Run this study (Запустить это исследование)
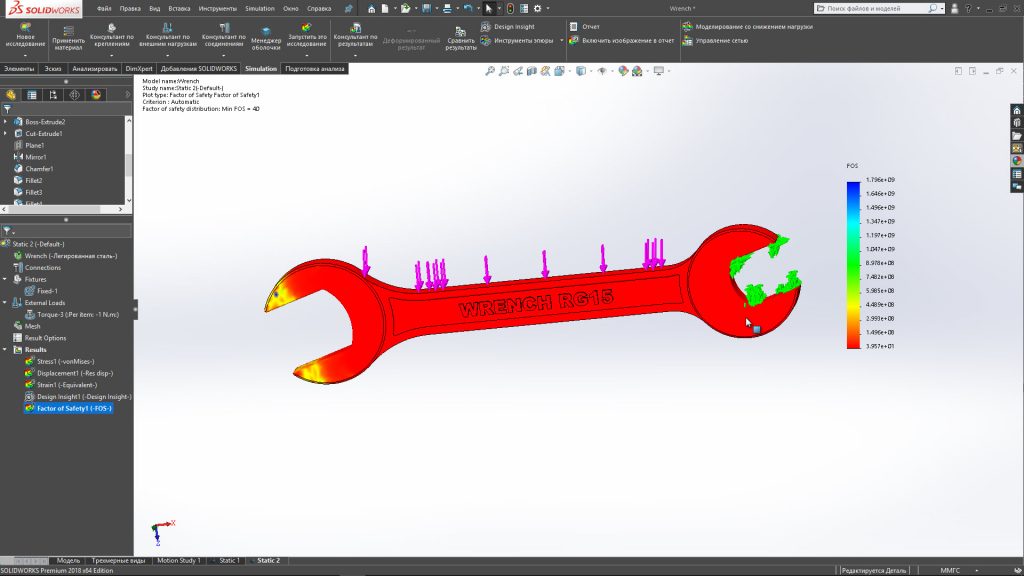The image size is (1024, 576). click(307, 30)
